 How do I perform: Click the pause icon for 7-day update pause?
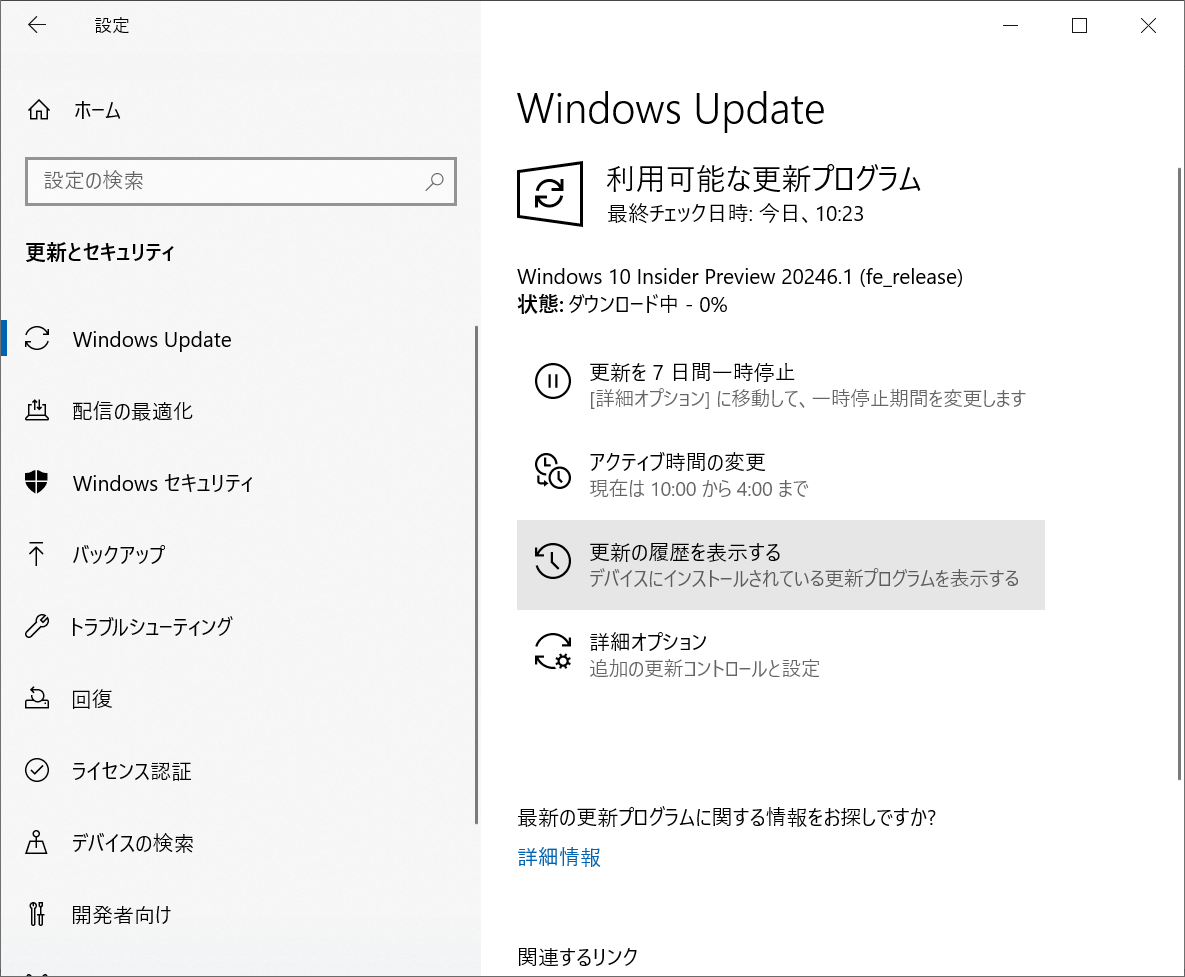click(552, 381)
